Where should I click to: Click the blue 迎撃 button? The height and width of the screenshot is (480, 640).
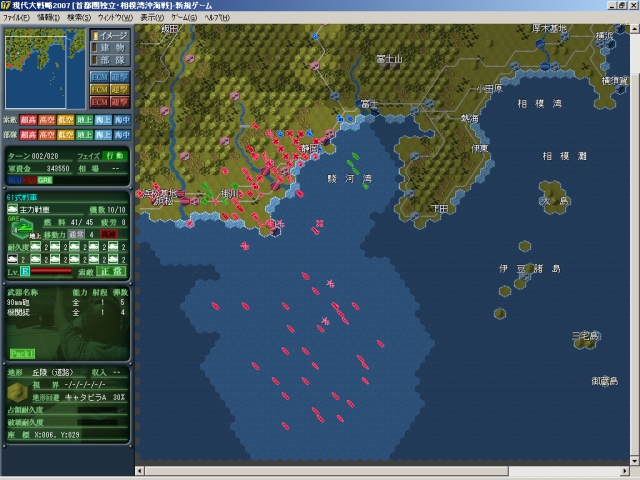(120, 77)
